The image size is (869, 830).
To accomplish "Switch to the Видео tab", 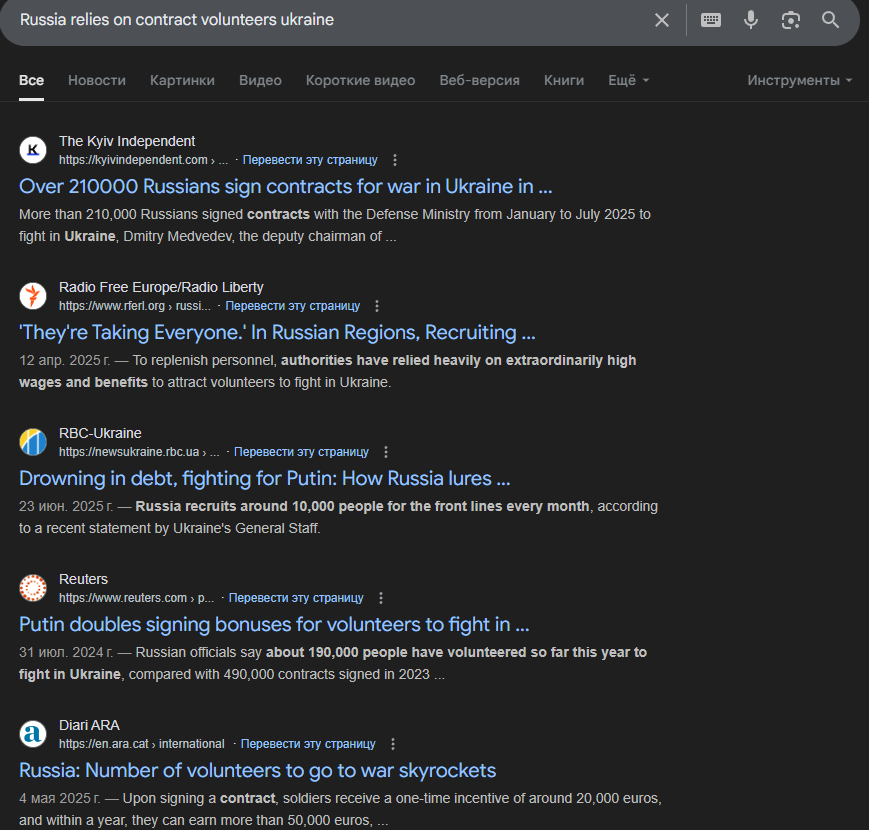I will (260, 81).
